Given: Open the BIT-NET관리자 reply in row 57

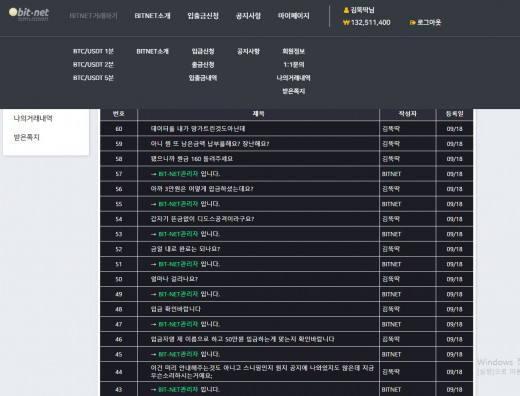Looking at the screenshot, I should pos(185,174).
